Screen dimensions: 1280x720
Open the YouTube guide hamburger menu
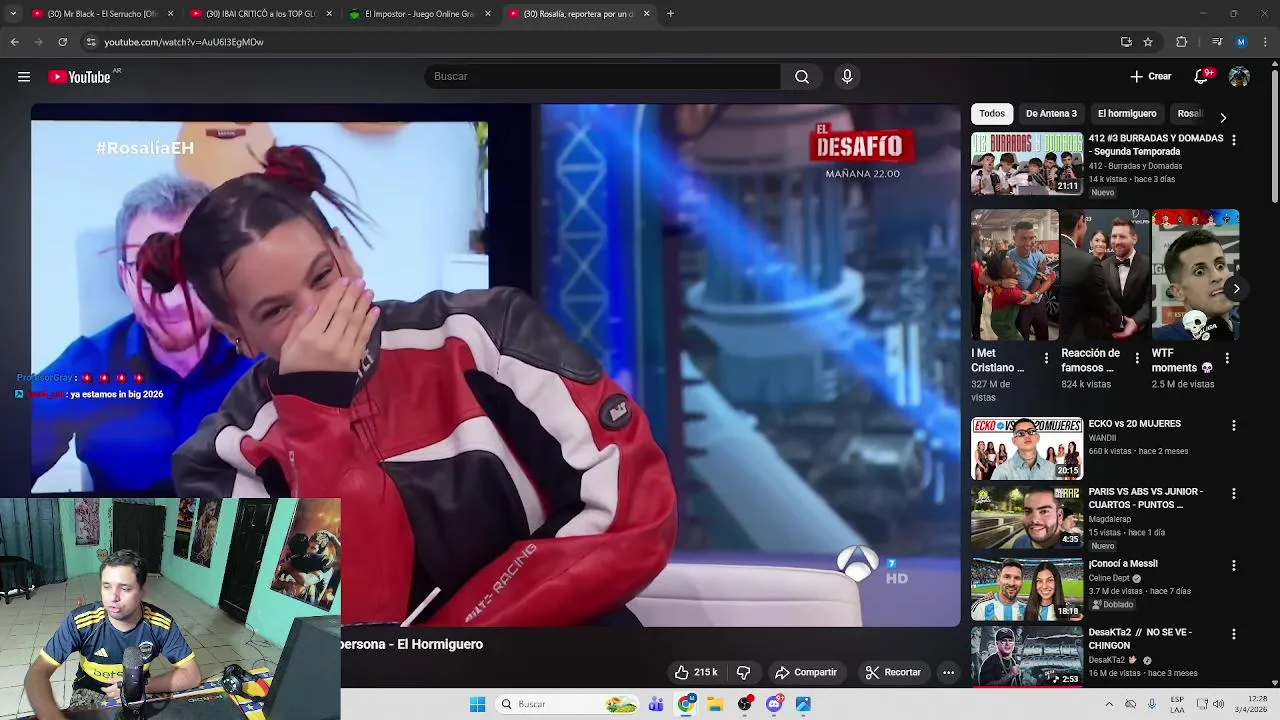(x=24, y=77)
